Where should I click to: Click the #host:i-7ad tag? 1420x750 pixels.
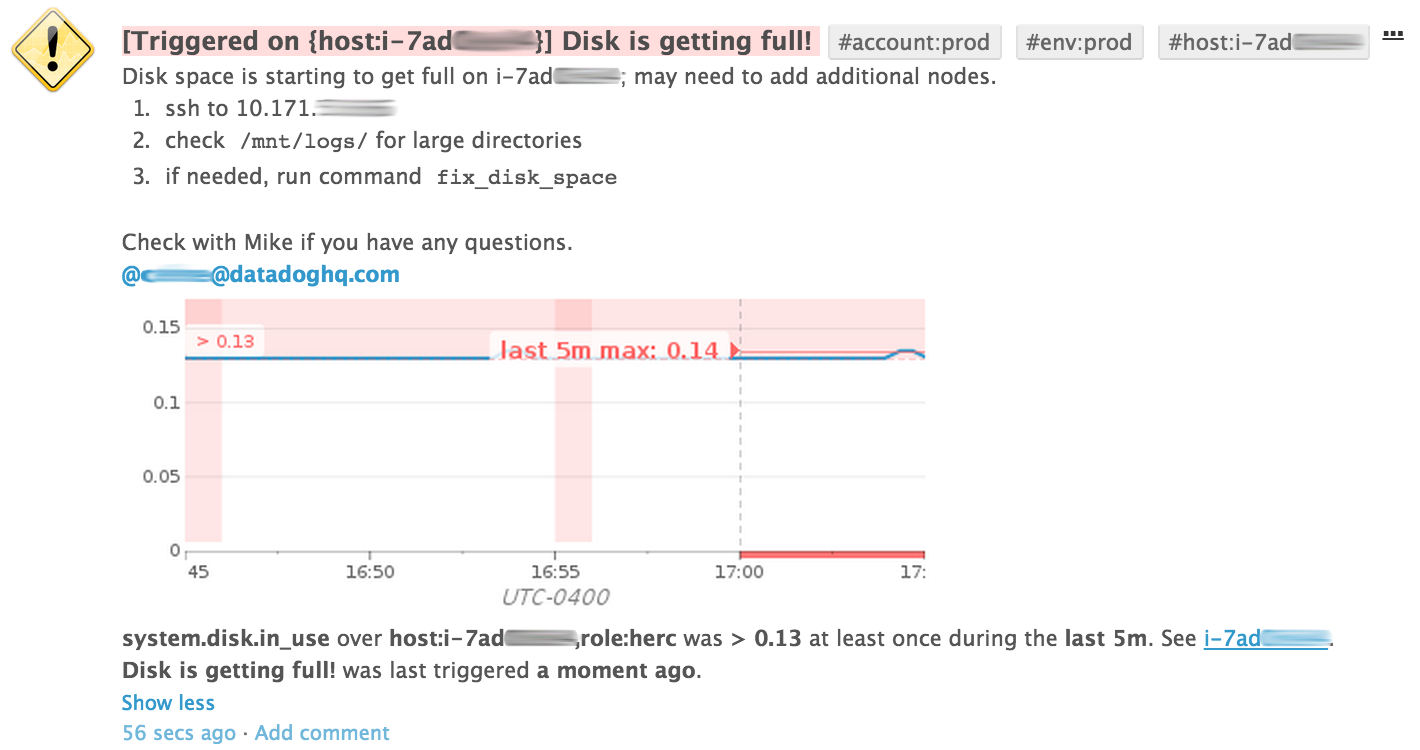[1264, 43]
